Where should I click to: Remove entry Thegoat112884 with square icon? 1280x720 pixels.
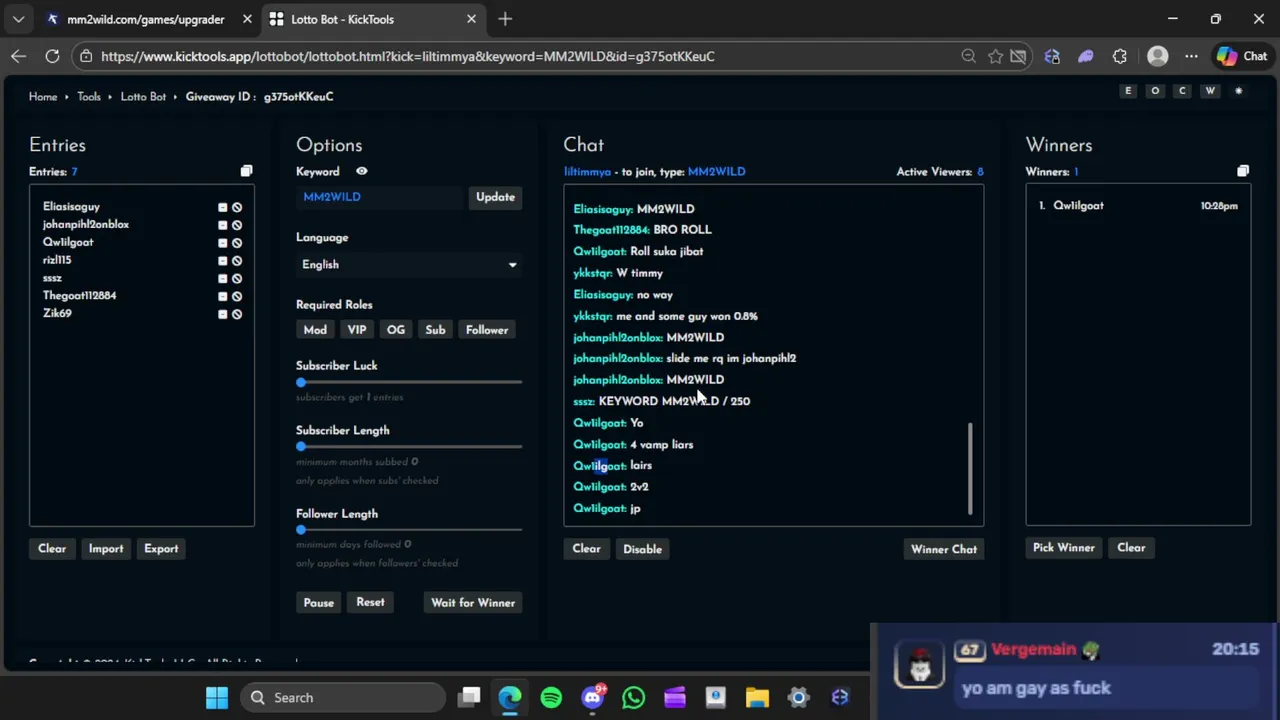pos(222,296)
